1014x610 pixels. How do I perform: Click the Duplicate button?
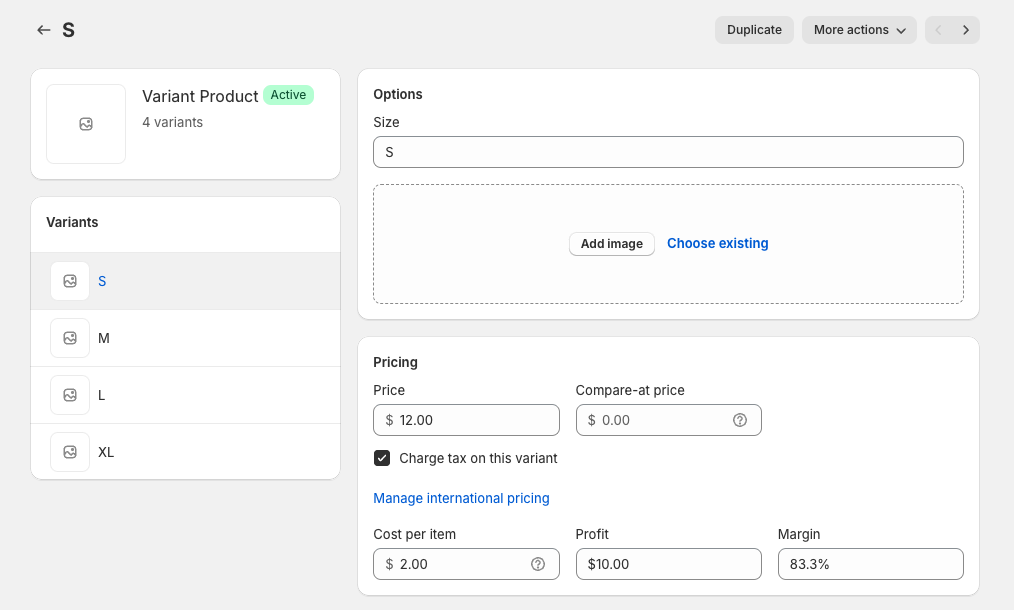[754, 30]
